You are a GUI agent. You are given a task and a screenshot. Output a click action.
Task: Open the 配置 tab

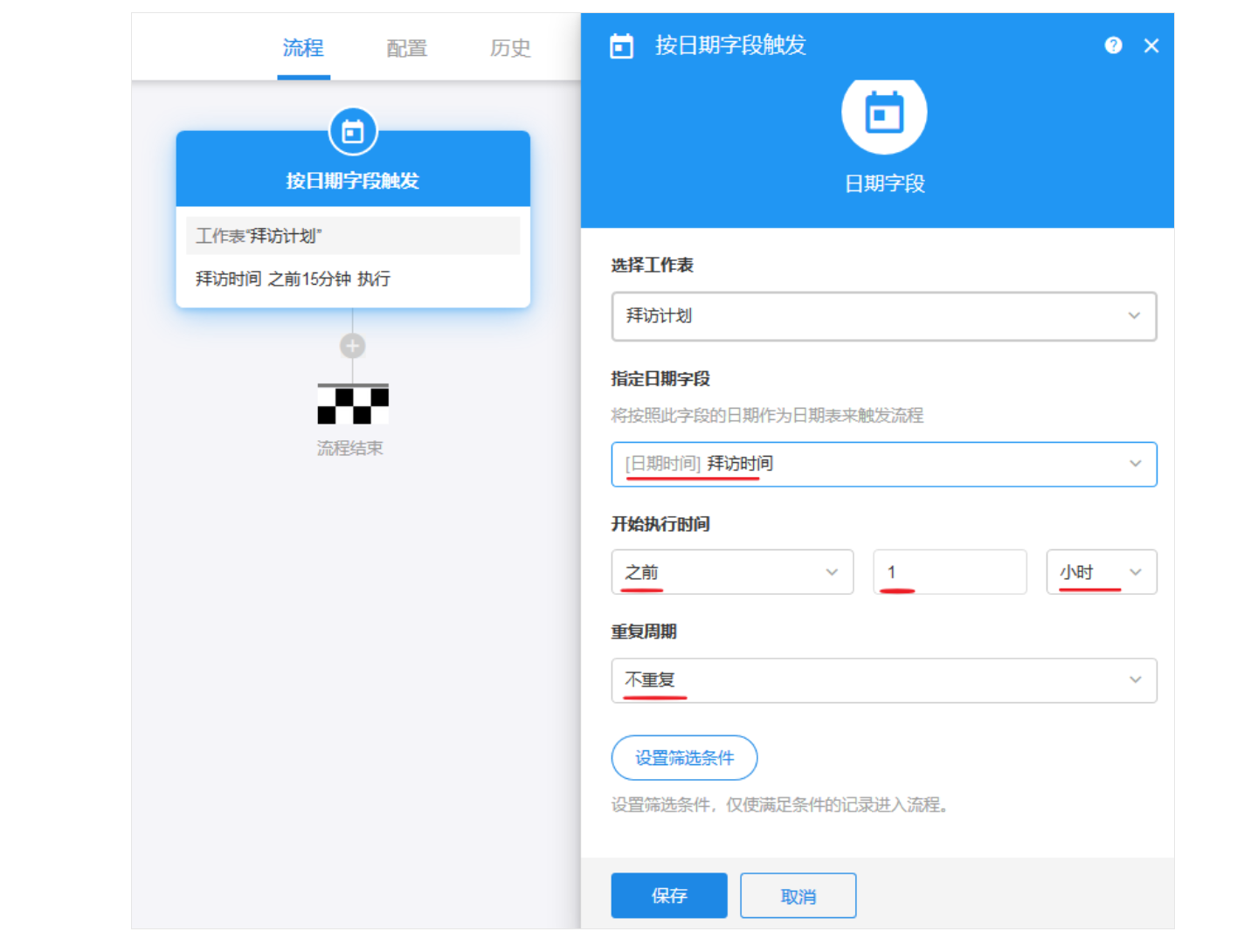click(x=406, y=48)
